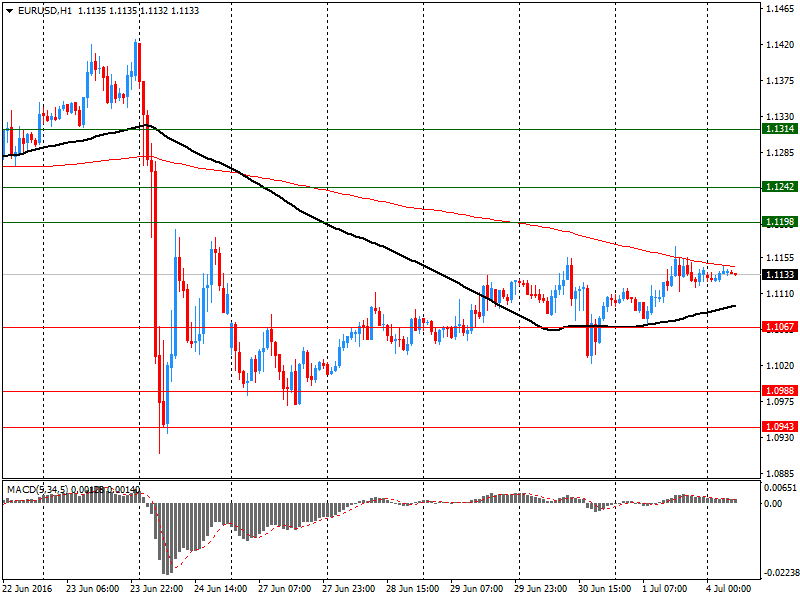Select the 1.0988 red level label
Screen dimensions: 800x600
[x=780, y=391]
